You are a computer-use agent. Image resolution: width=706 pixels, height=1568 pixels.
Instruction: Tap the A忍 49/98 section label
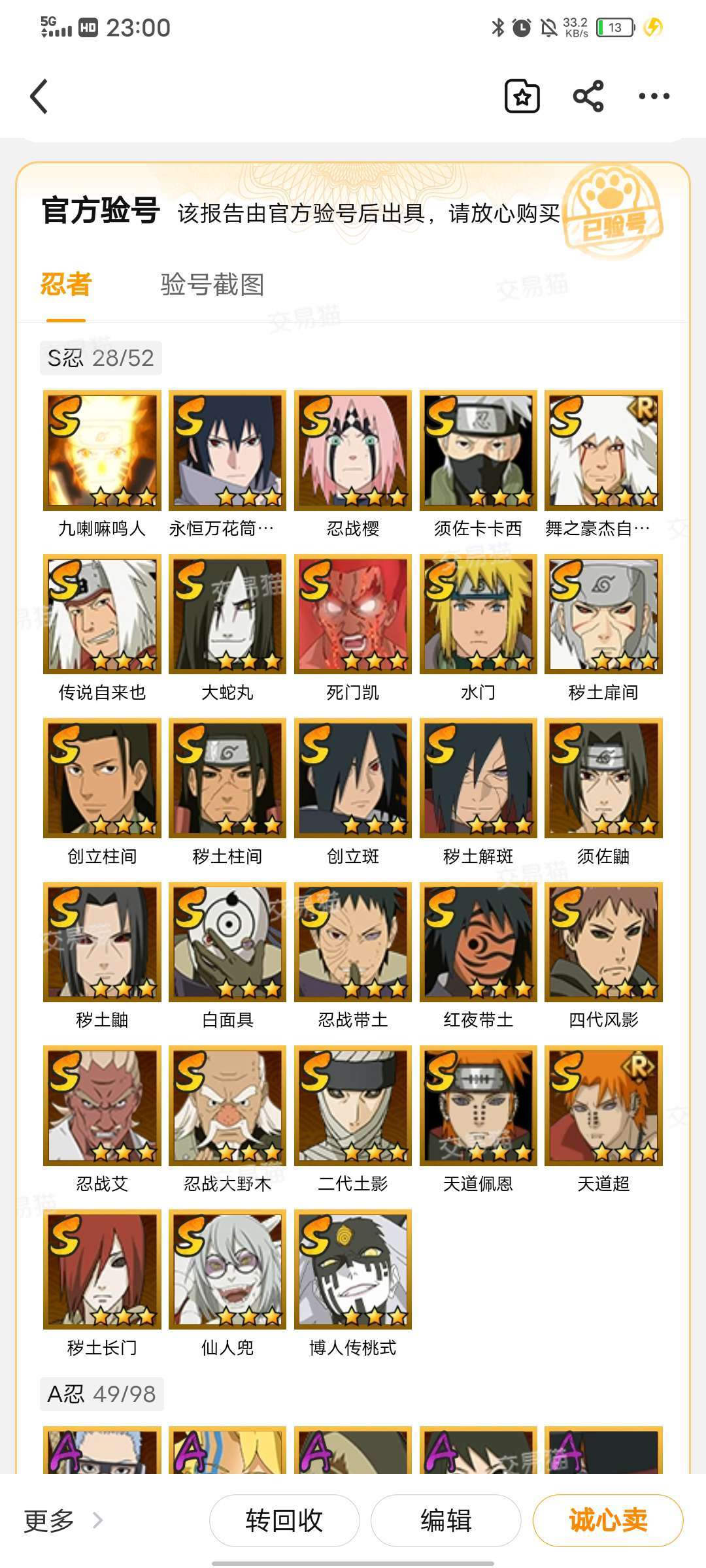[x=101, y=1394]
